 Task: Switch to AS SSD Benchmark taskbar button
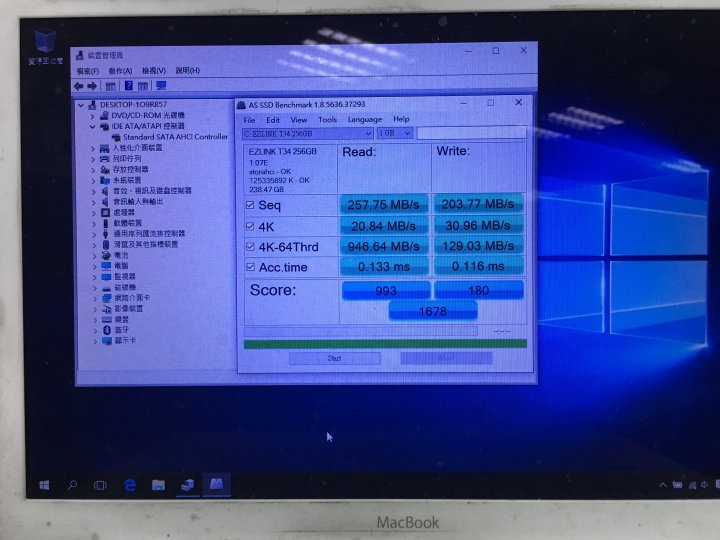pos(216,484)
